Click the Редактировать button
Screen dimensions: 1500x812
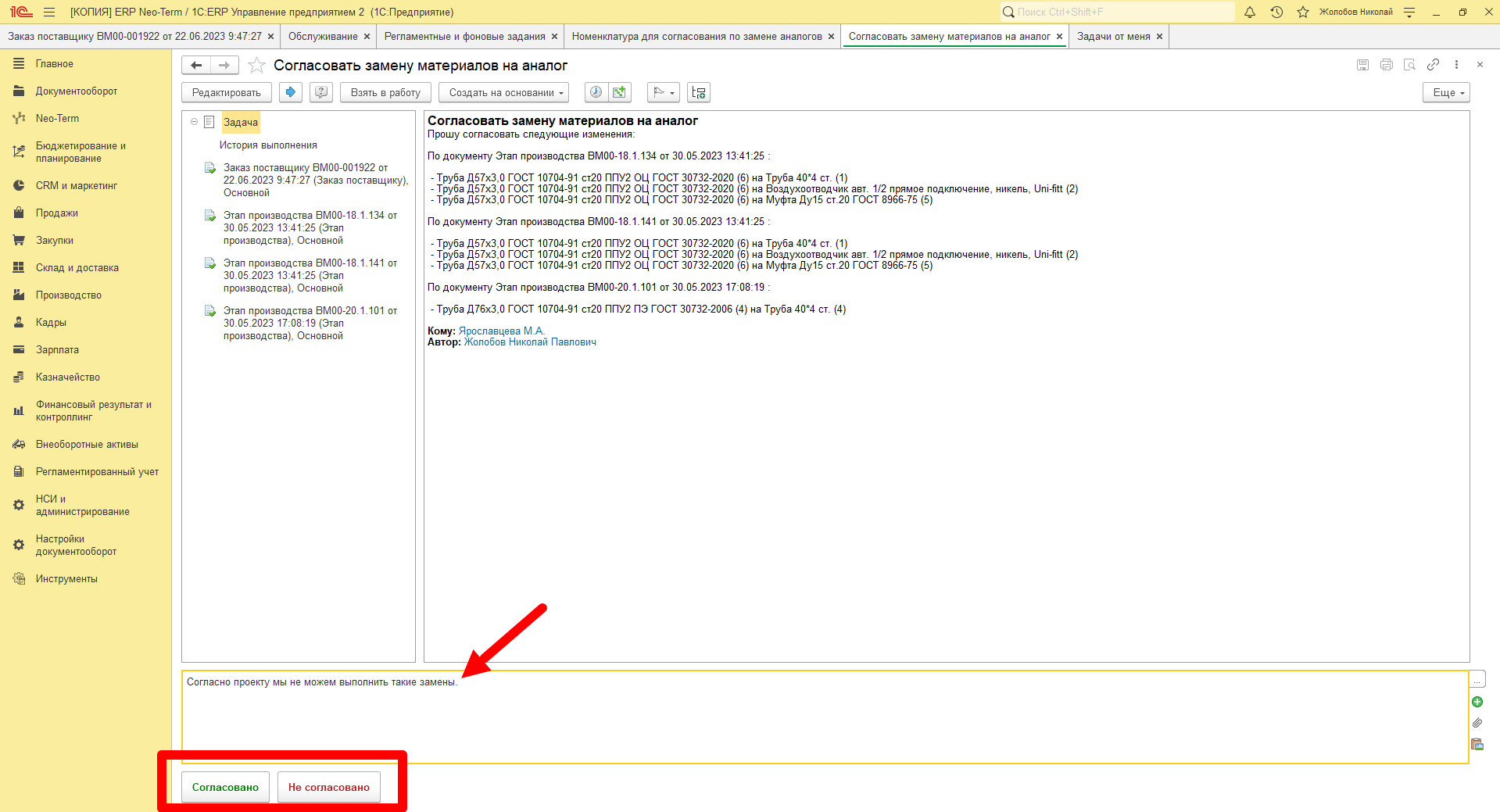tap(227, 92)
